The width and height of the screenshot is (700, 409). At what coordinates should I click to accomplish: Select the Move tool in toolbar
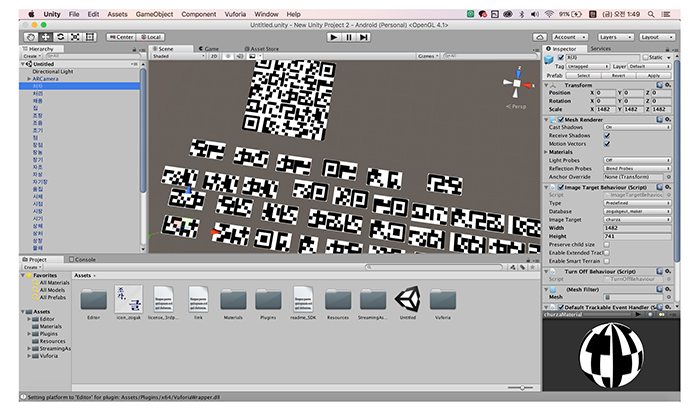[46, 37]
